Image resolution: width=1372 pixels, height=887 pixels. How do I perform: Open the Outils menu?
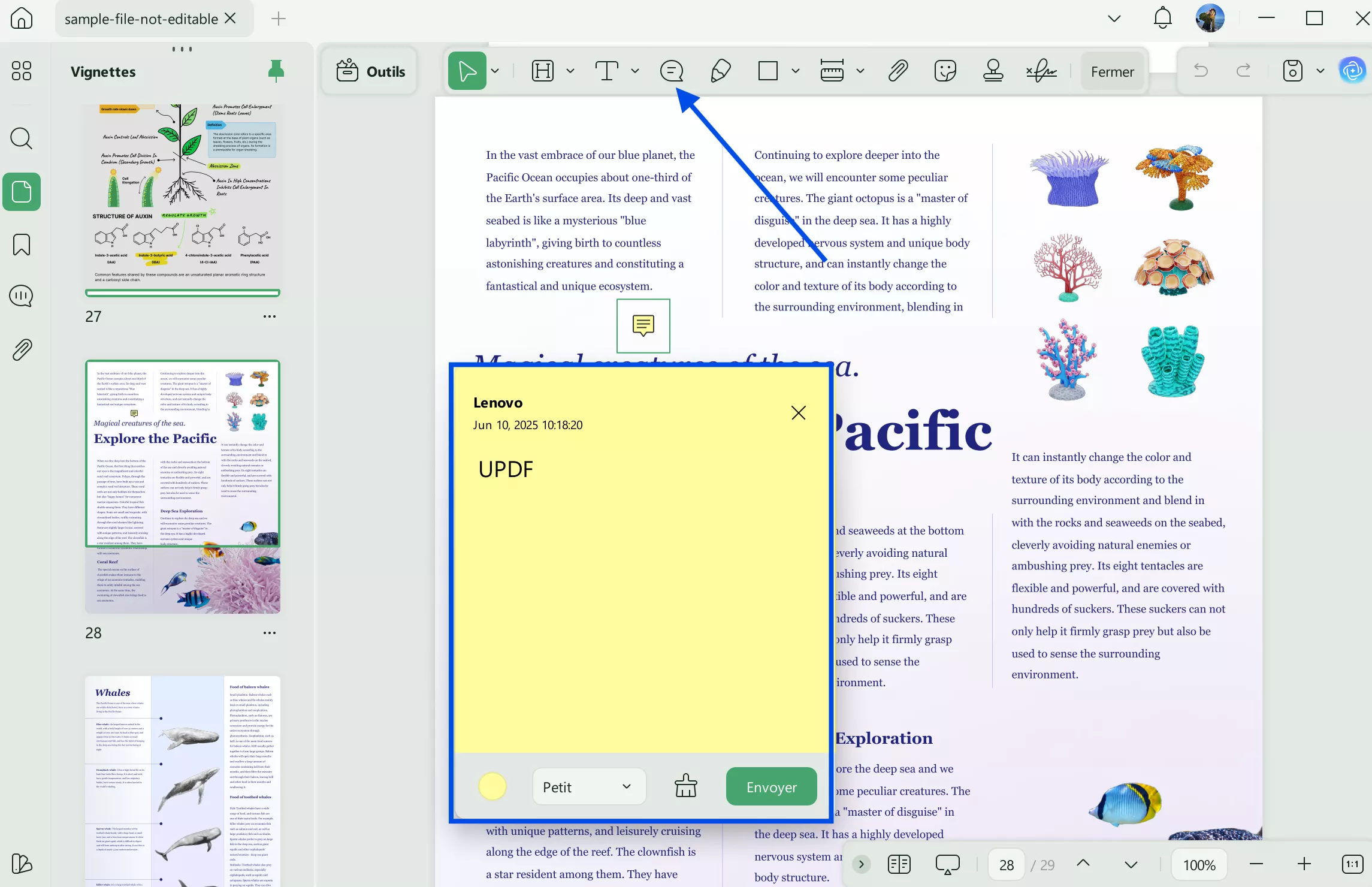click(x=369, y=71)
